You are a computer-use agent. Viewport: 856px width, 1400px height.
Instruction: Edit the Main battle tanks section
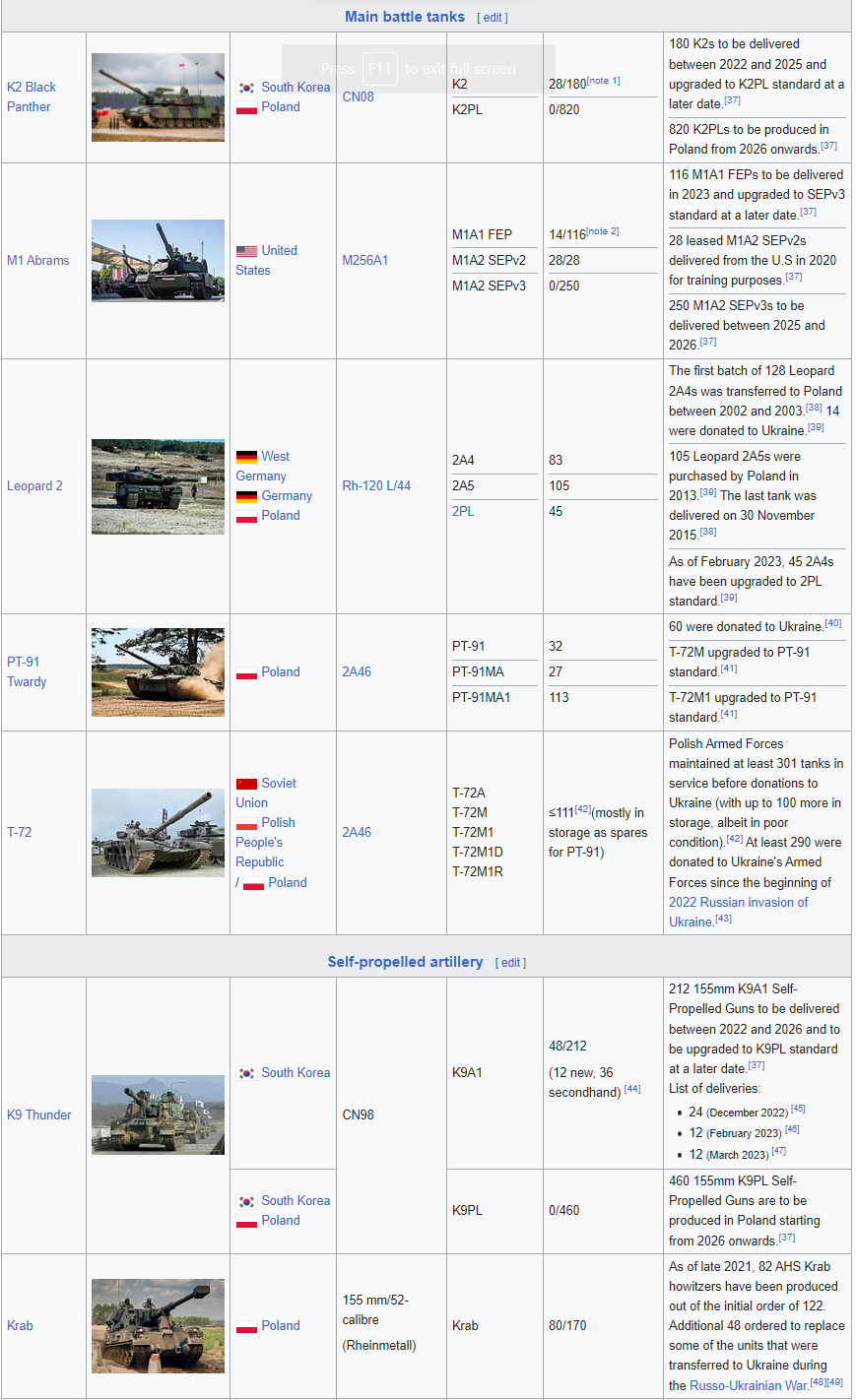pos(493,18)
